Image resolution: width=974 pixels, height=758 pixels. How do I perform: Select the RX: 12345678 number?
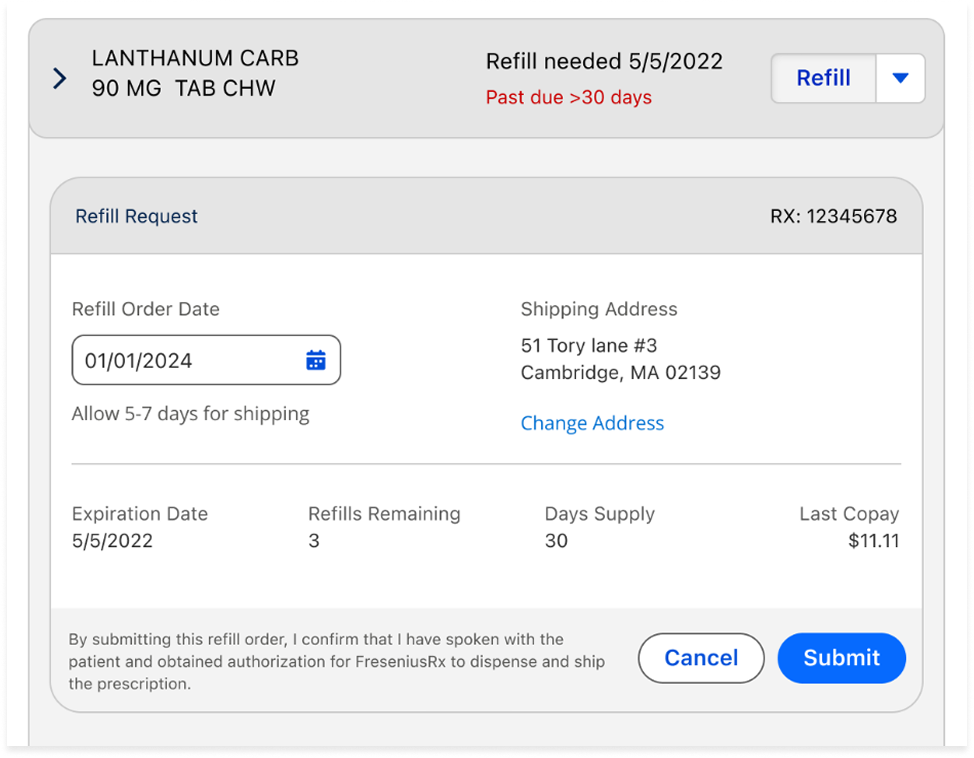[834, 216]
